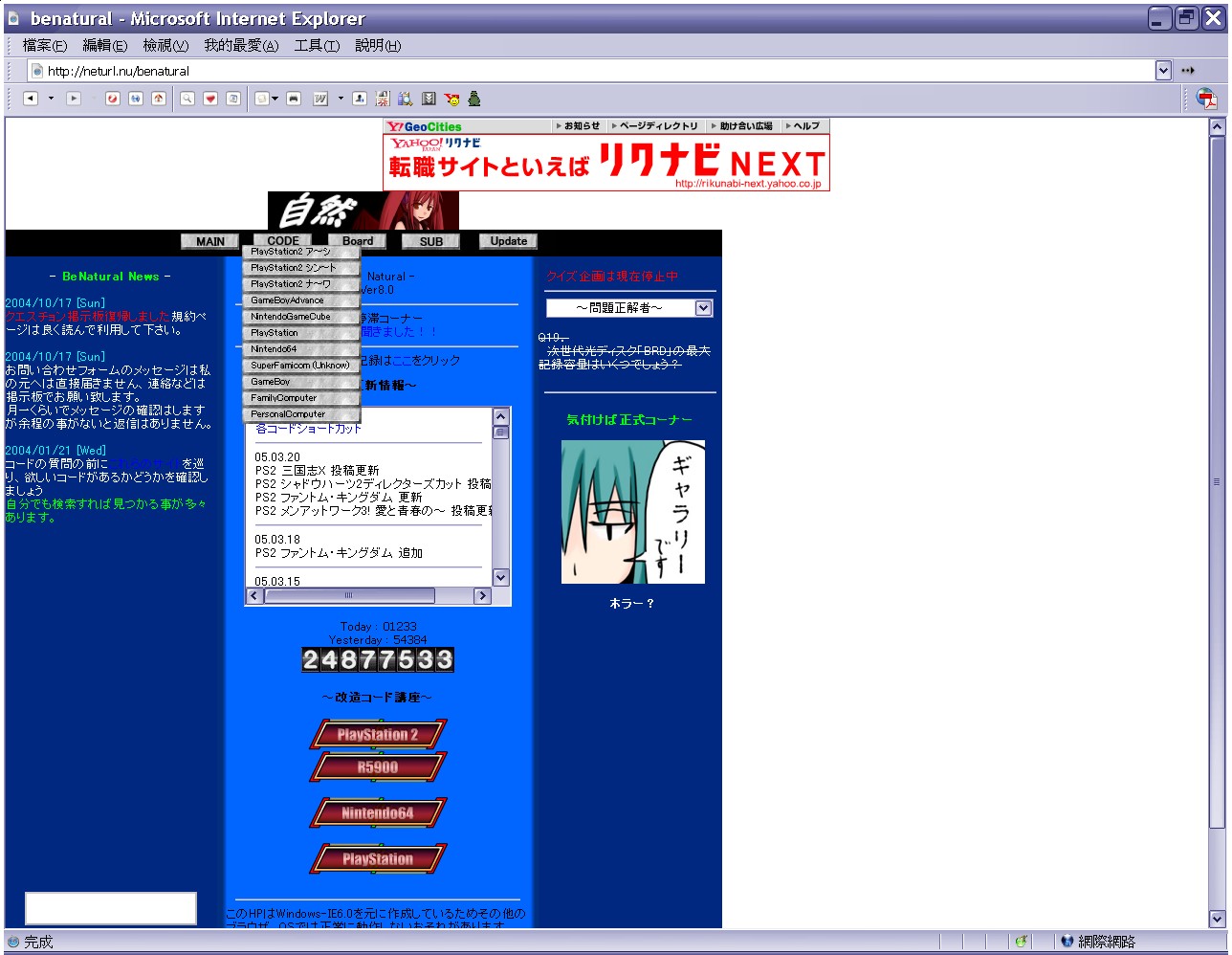1232x955 pixels.
Task: Open the 工具(T) menu
Action: pos(316,45)
